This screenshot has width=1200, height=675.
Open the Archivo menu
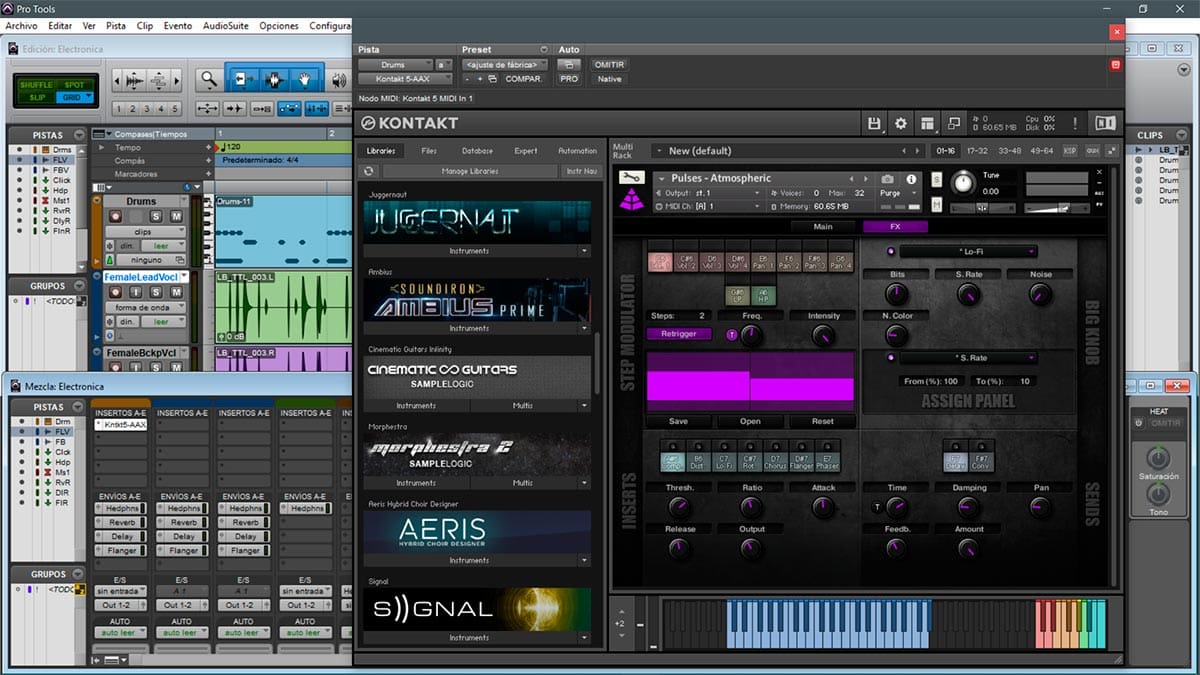21,25
